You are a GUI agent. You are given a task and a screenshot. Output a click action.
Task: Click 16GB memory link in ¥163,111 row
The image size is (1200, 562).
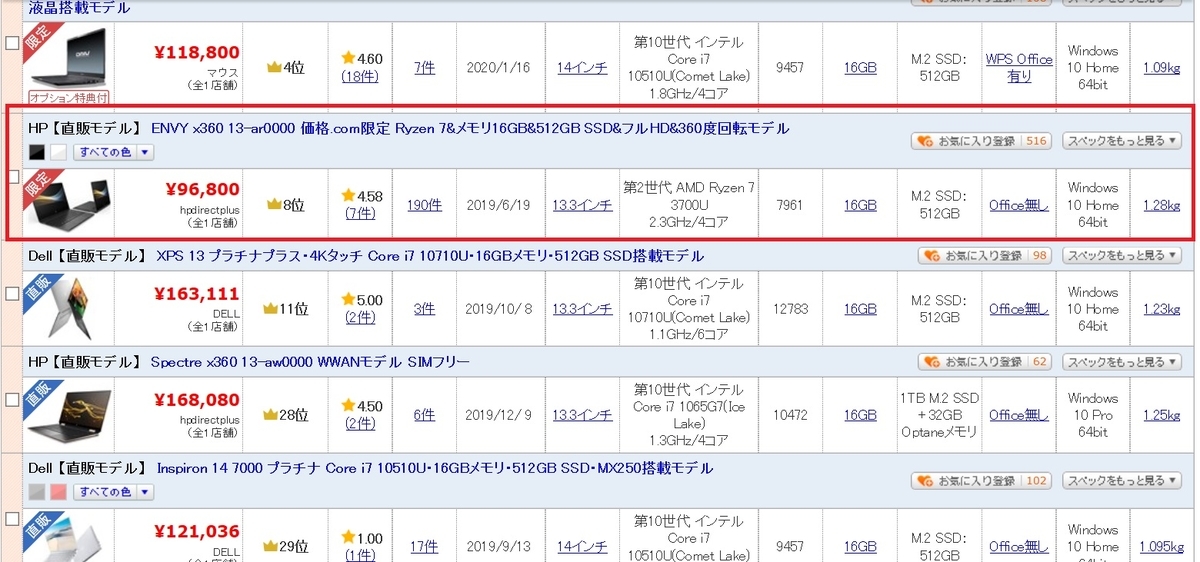[860, 309]
